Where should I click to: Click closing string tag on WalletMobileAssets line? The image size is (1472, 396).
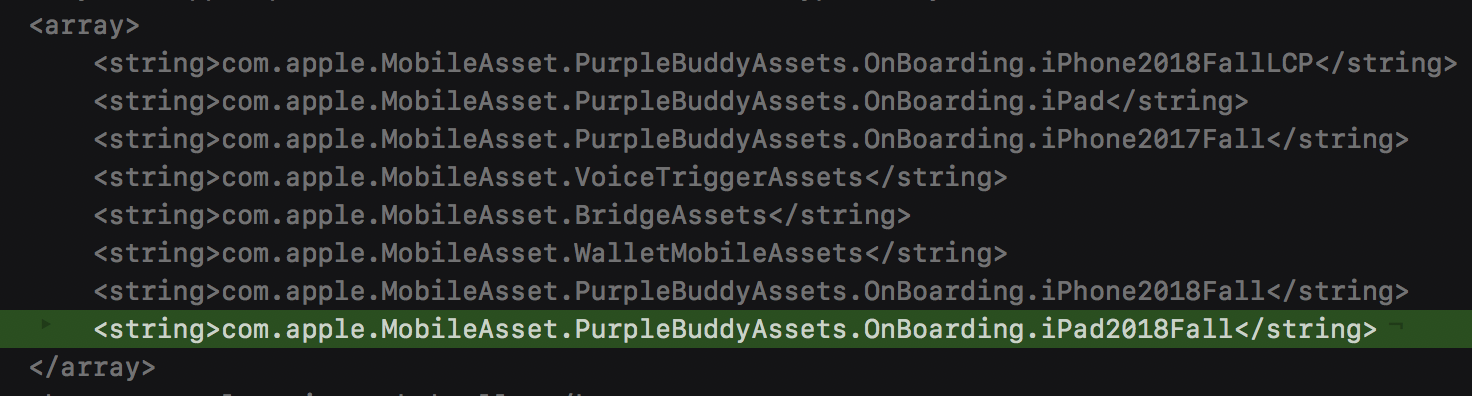935,254
